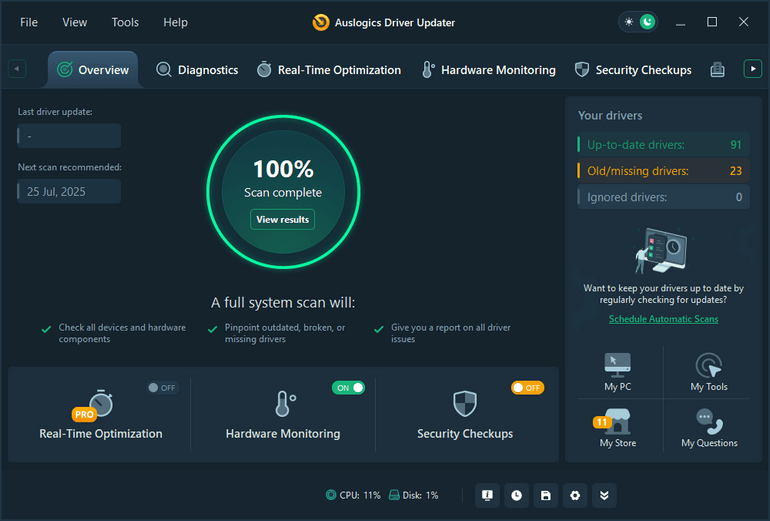770x521 pixels.
Task: Open the Tools menu
Action: 125,23
